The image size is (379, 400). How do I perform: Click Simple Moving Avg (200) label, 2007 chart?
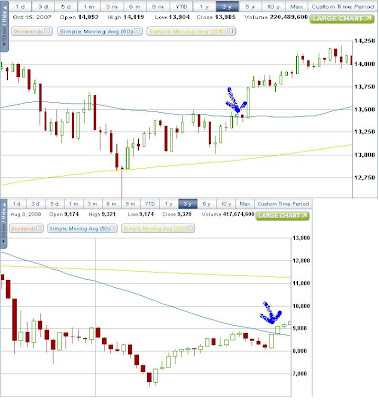pos(188,31)
